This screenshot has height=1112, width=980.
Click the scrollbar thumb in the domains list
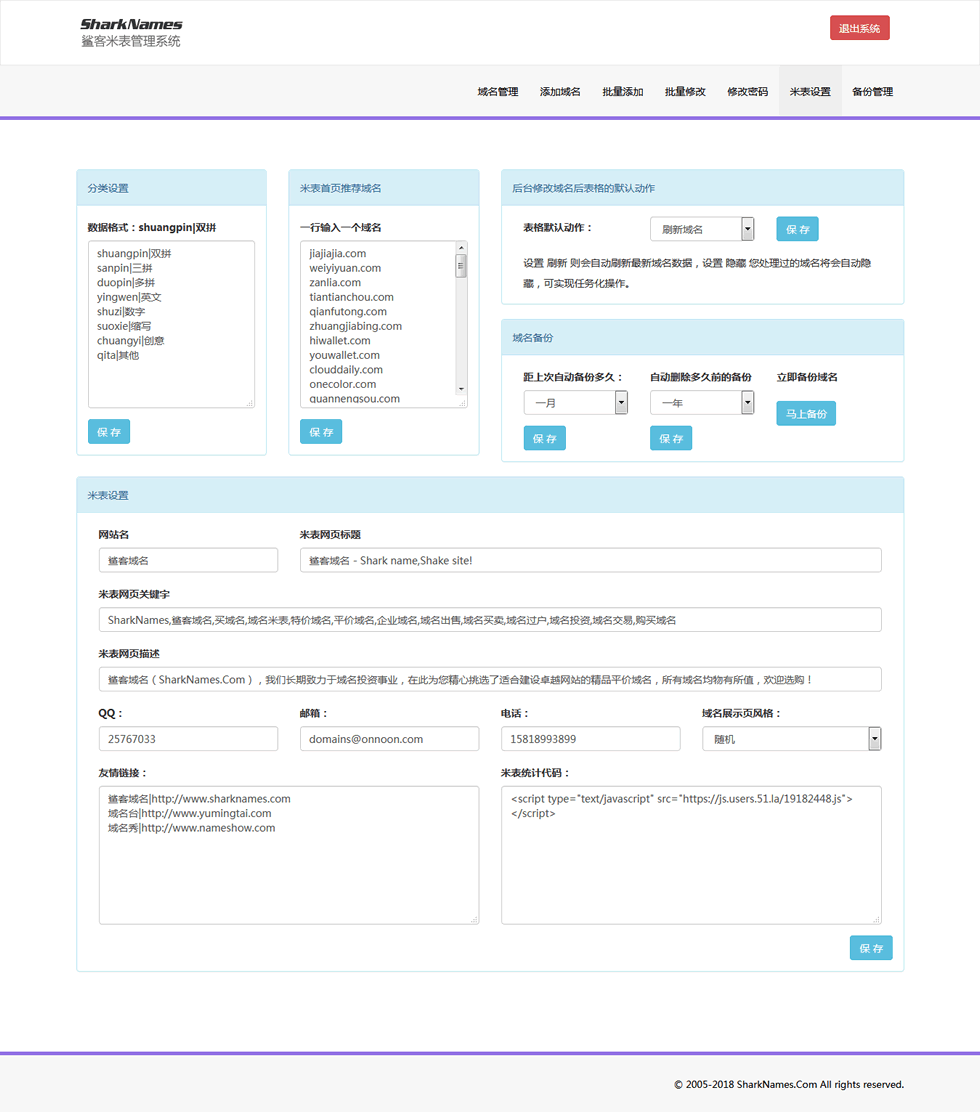tap(461, 266)
